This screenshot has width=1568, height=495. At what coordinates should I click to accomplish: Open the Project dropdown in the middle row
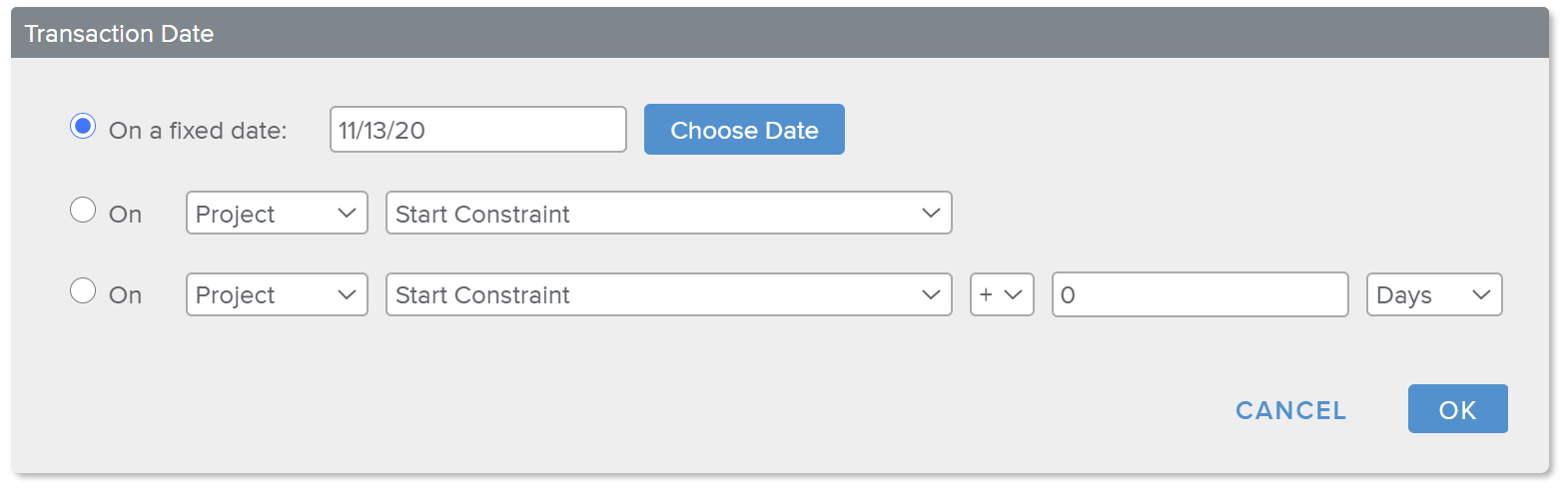(277, 214)
